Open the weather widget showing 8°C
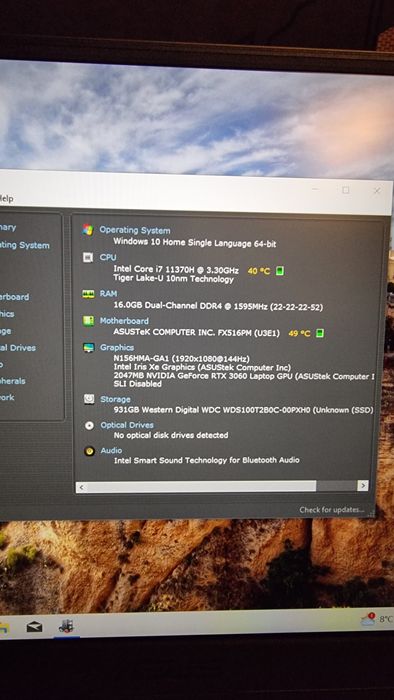 (377, 619)
